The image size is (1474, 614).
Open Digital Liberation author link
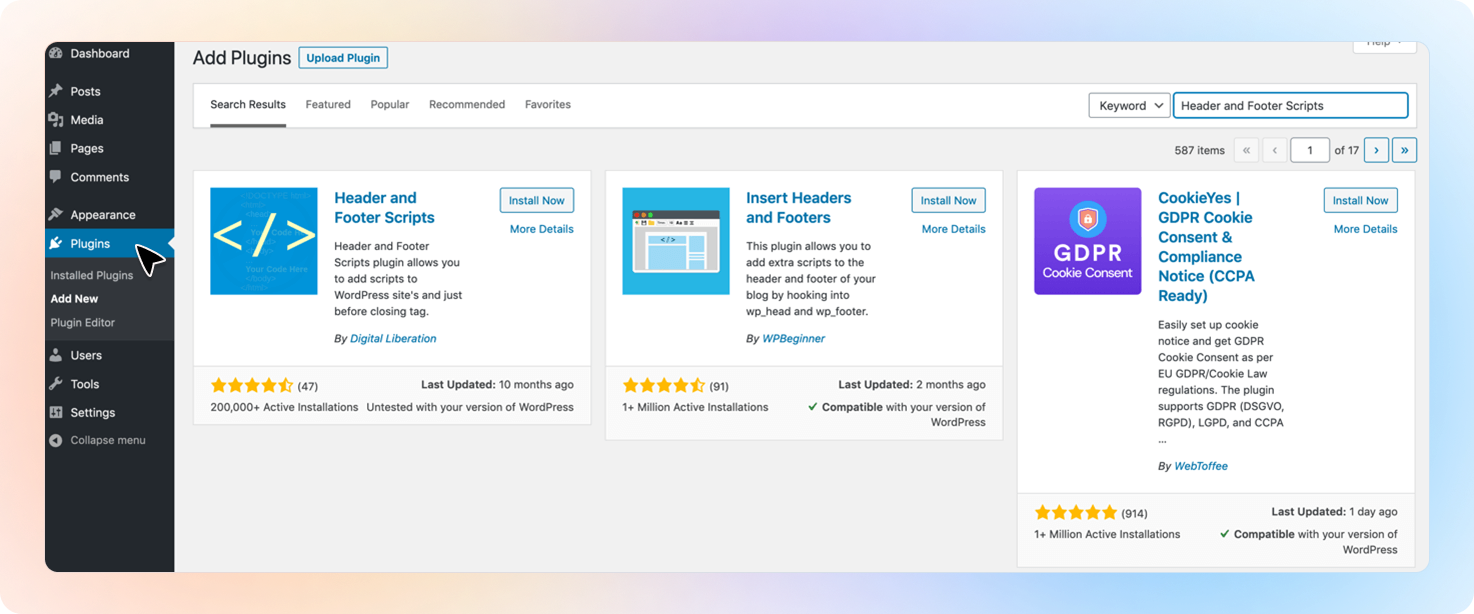393,338
